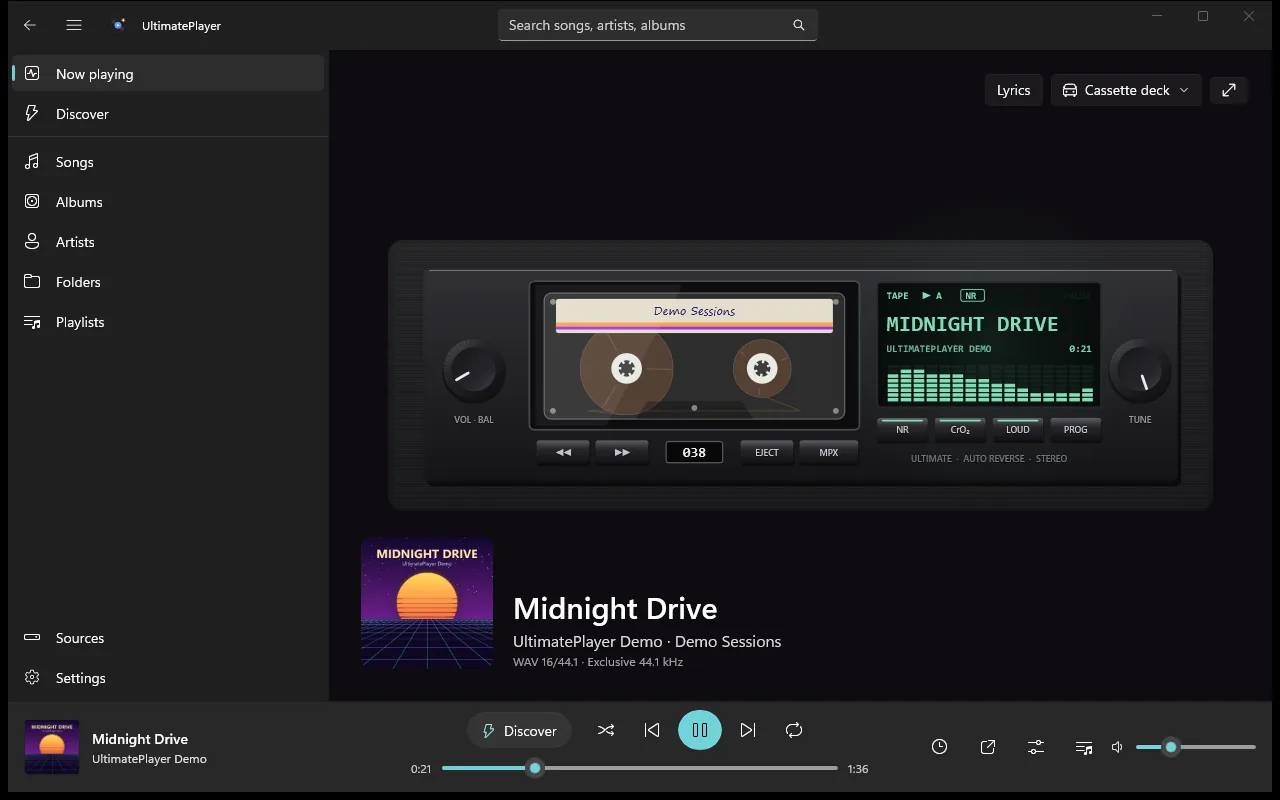Go to Now playing in sidebar

[168, 74]
